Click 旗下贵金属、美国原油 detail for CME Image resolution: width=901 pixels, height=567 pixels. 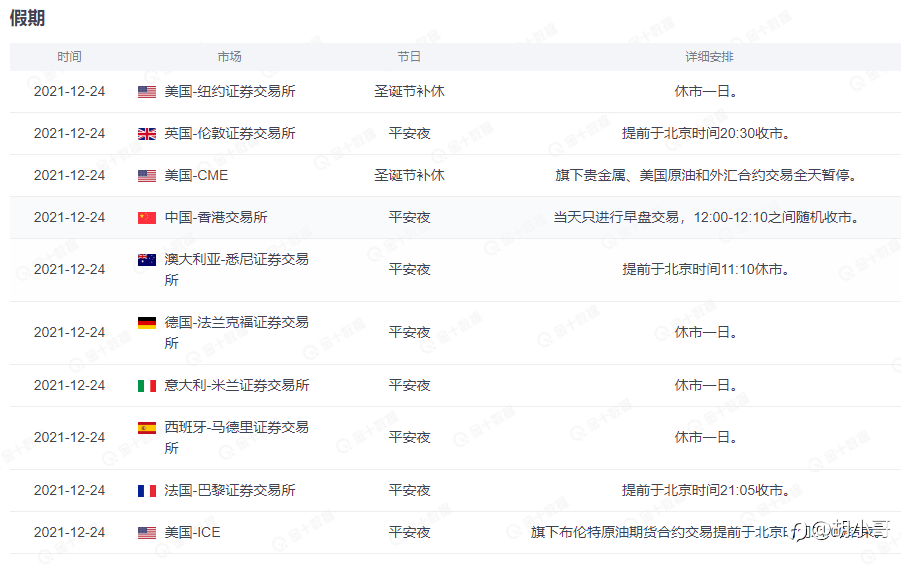click(706, 175)
